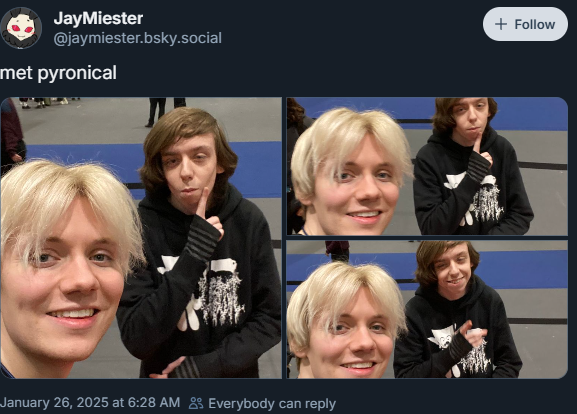Click the word "reply" in reply setting label
Screen dimensions: 577x414
(x=321, y=404)
